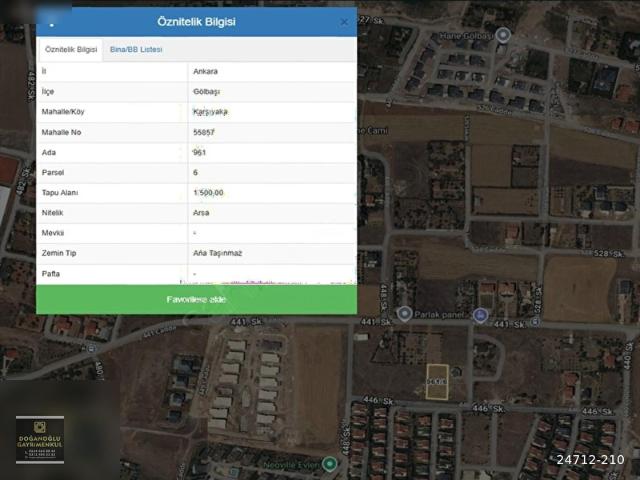Click the Parlak panel map pin
The height and width of the screenshot is (480, 640).
click(404, 314)
